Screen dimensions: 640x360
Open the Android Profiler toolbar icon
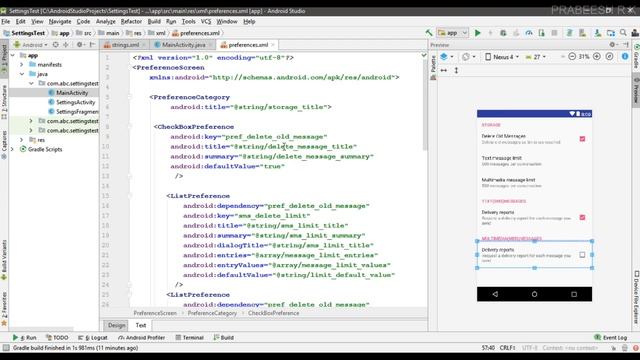click(529, 33)
